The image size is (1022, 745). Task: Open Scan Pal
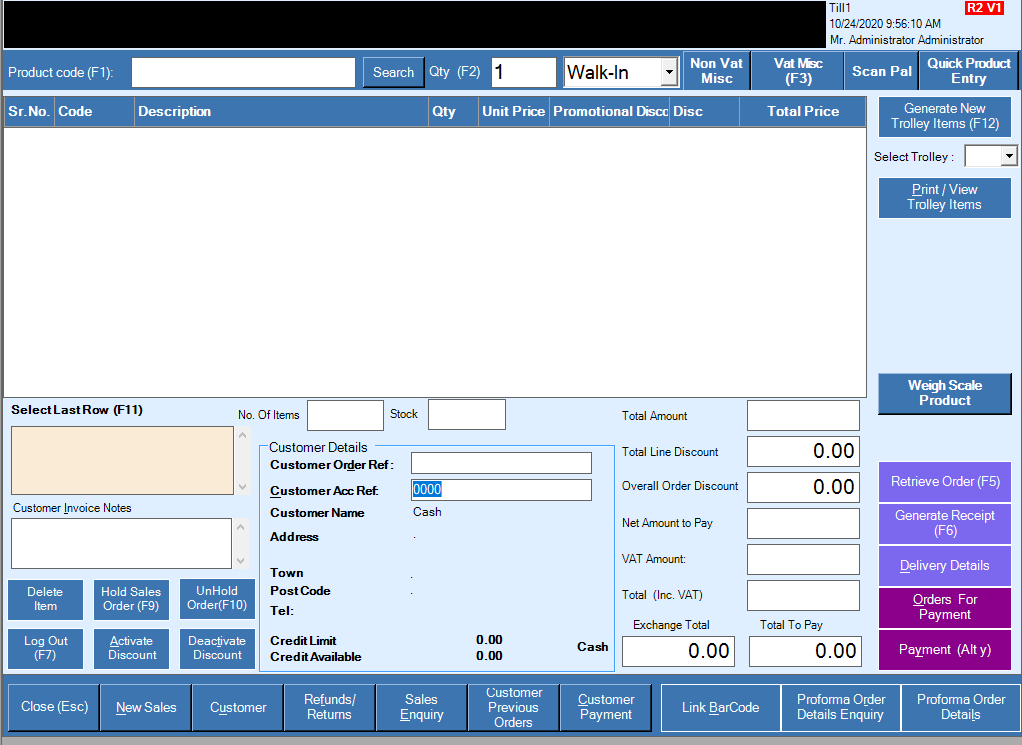(882, 71)
